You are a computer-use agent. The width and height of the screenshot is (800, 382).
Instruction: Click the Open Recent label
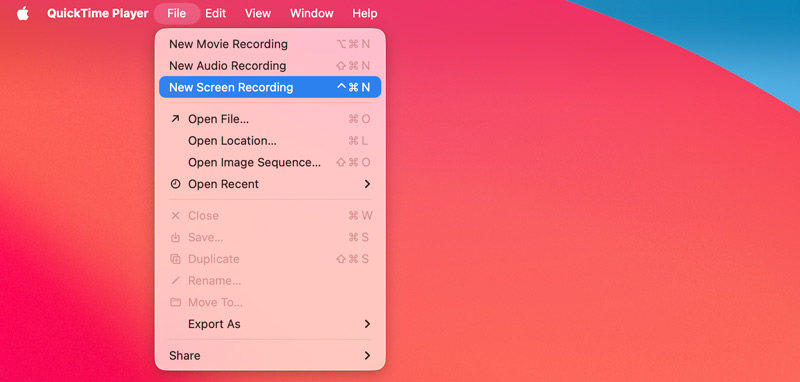click(223, 184)
